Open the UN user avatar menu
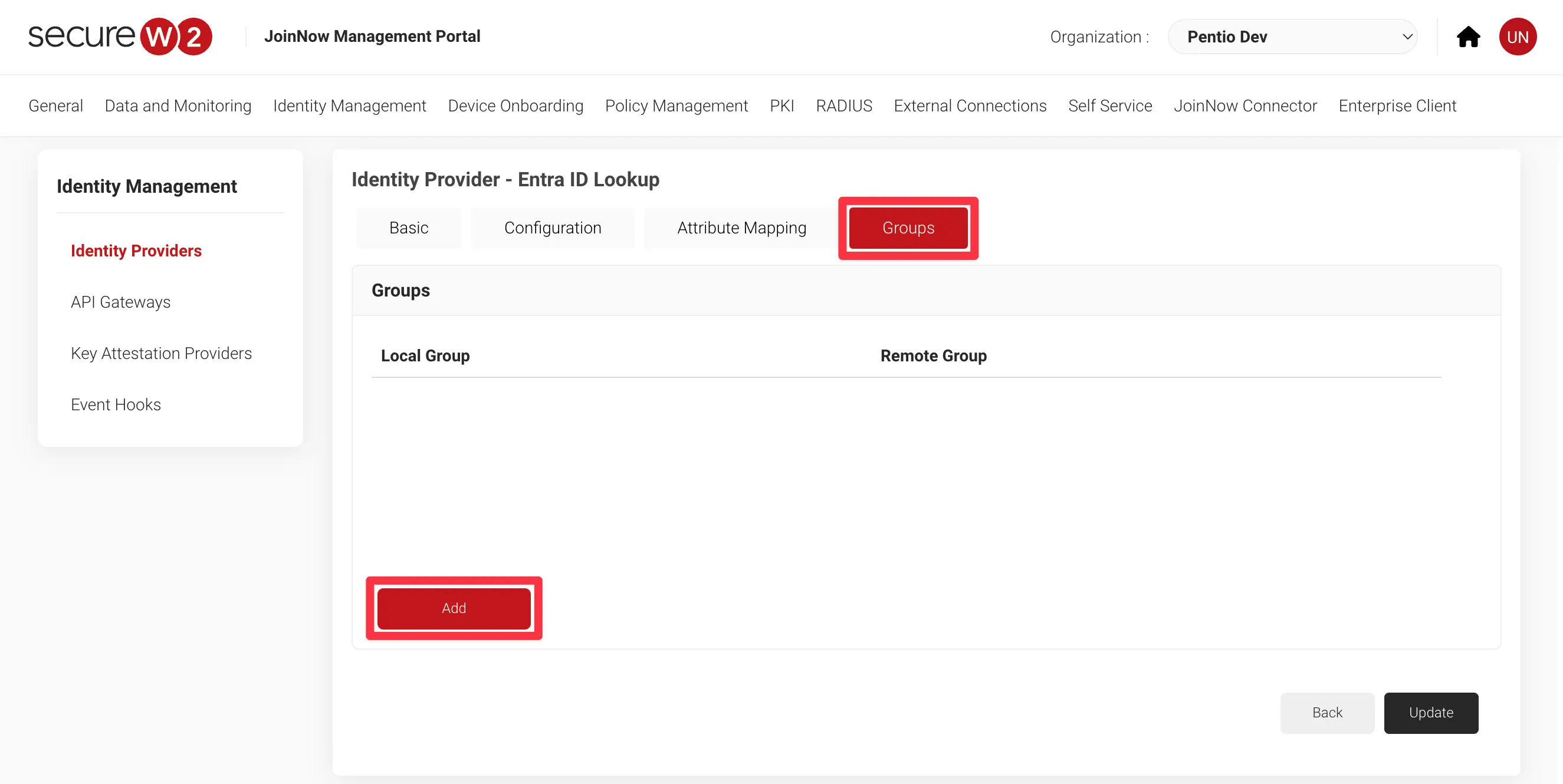This screenshot has width=1563, height=784. [1518, 37]
